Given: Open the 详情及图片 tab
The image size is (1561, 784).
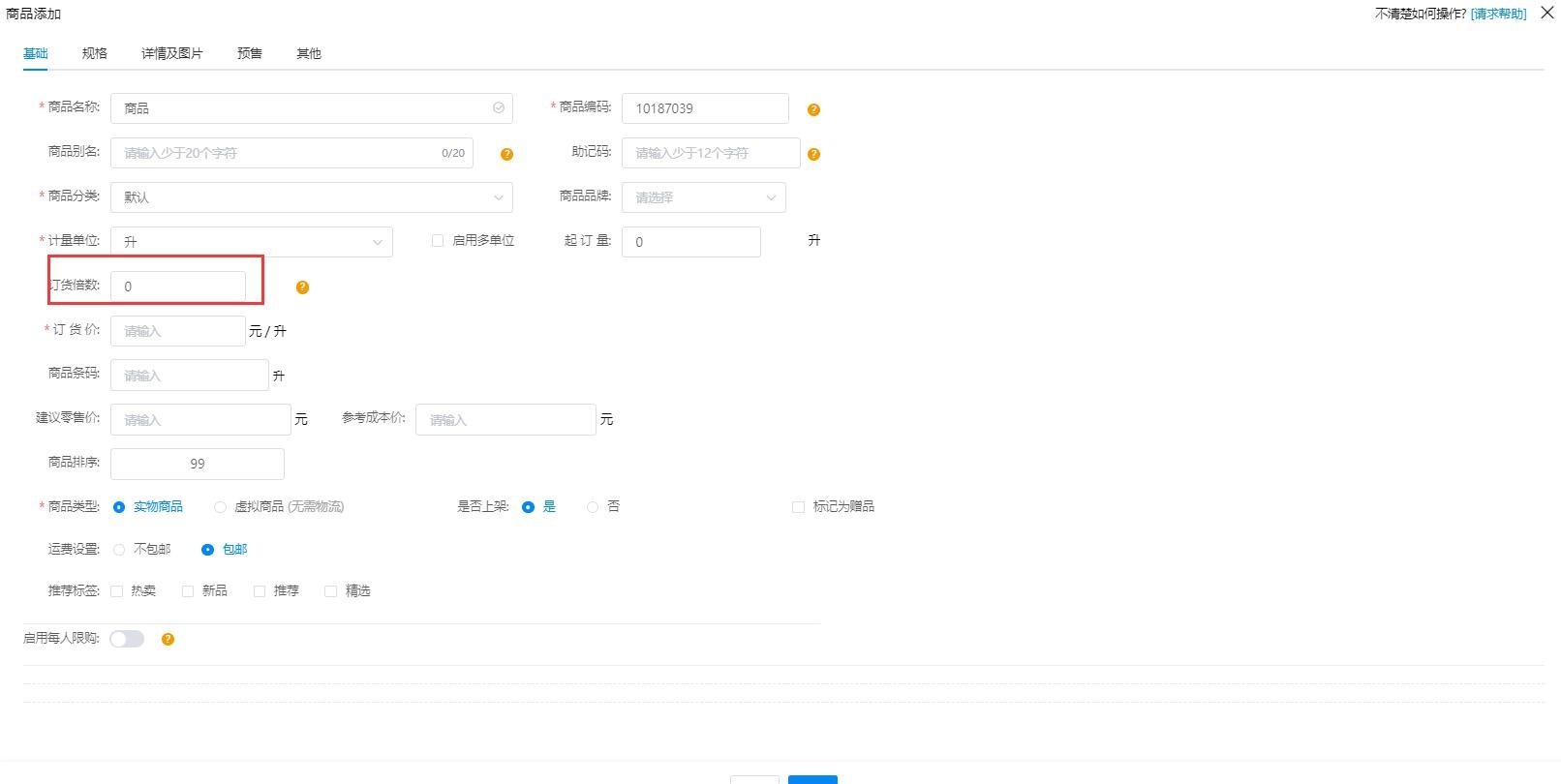Looking at the screenshot, I should click(172, 53).
